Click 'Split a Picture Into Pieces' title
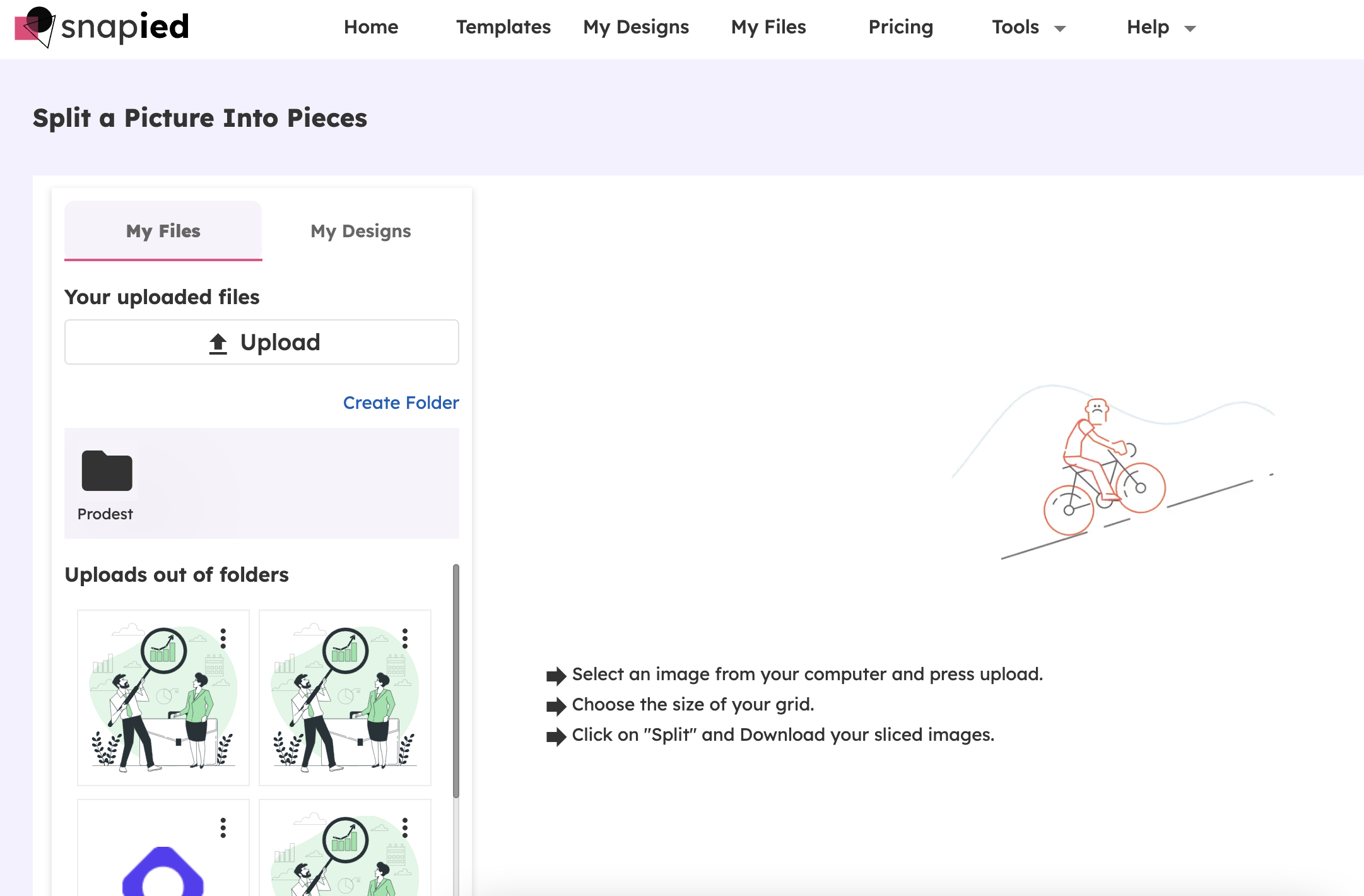This screenshot has width=1364, height=896. coord(200,118)
